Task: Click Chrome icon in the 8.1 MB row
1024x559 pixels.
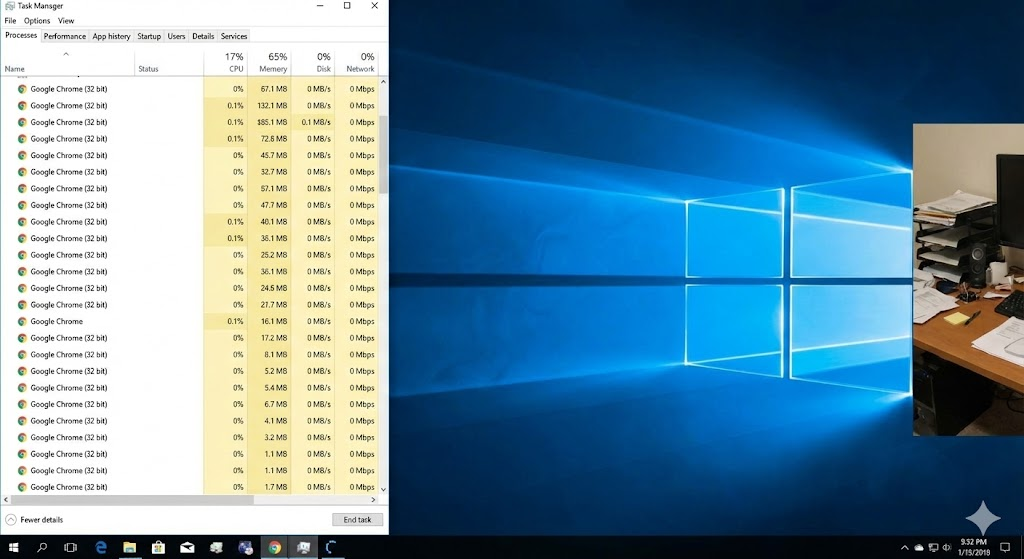Action: [22, 355]
